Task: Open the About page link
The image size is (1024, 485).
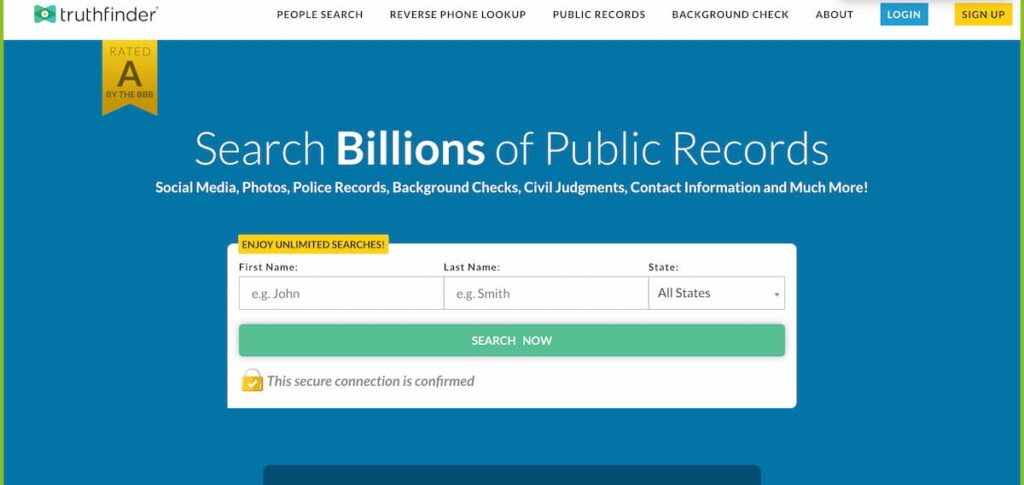Action: (x=835, y=14)
